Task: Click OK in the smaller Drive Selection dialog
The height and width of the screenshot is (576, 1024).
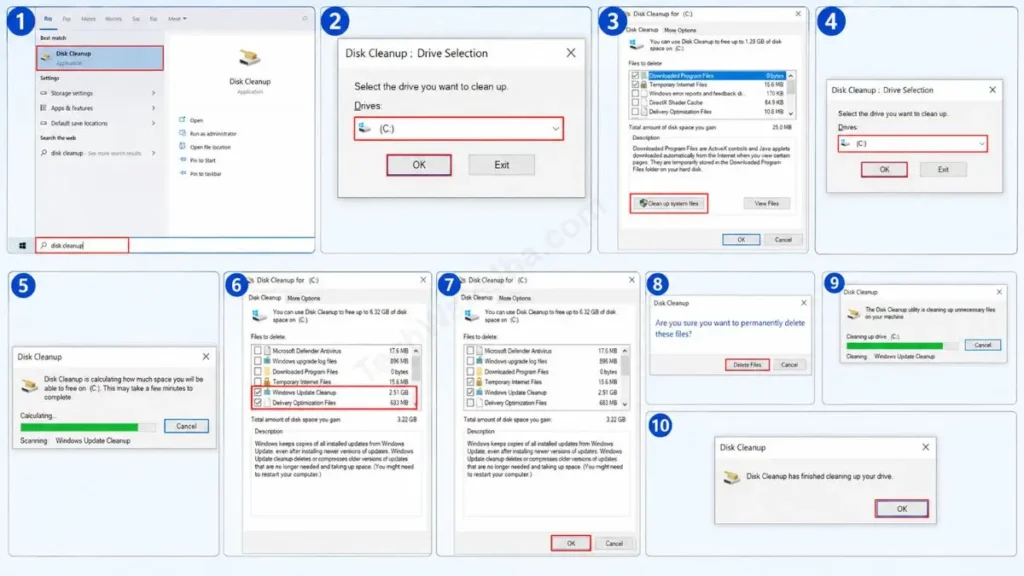Action: pyautogui.click(x=884, y=170)
